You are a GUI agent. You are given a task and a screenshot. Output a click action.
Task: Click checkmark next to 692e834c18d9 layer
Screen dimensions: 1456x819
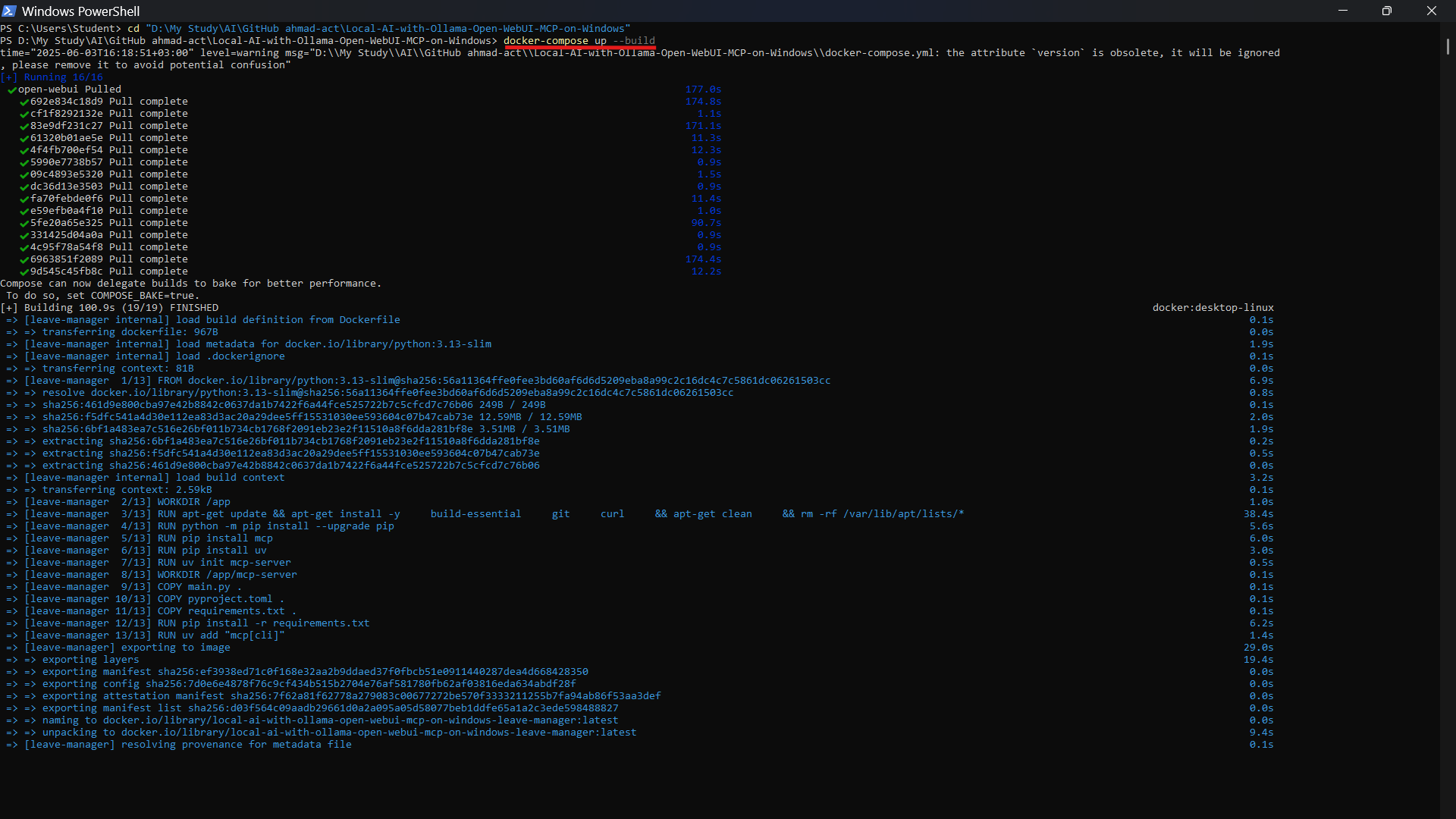pos(24,102)
